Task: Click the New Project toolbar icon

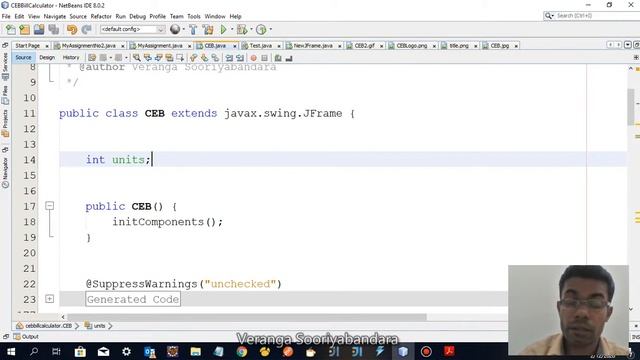Action: point(24,29)
